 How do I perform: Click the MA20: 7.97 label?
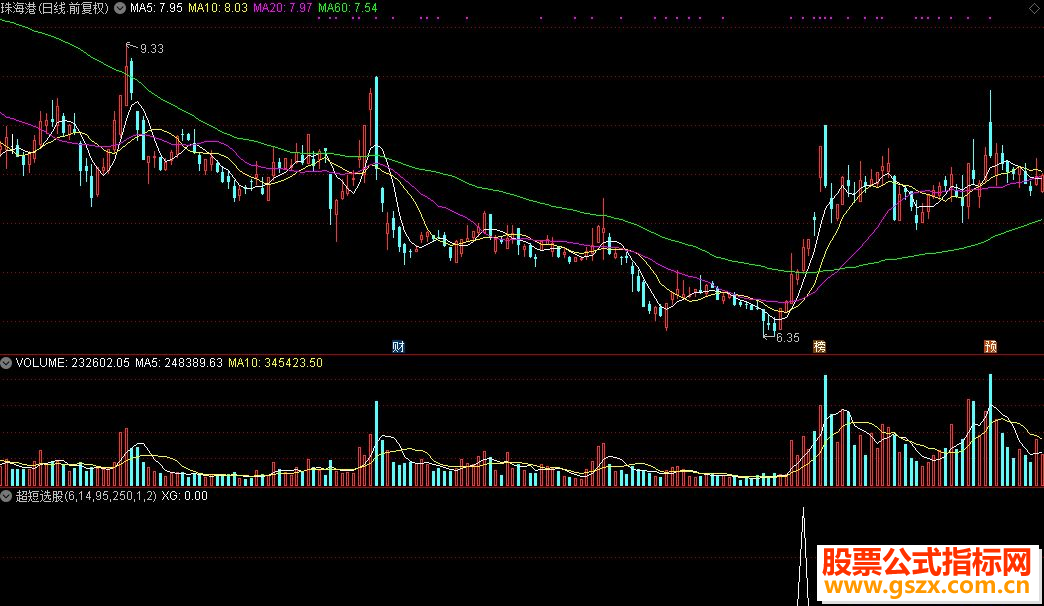282,9
